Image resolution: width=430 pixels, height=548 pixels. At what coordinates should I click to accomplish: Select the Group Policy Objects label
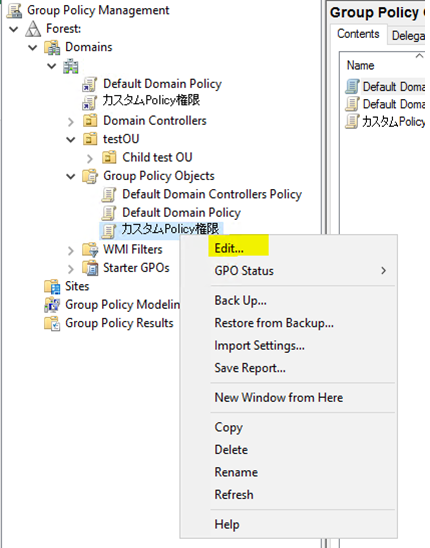pyautogui.click(x=159, y=176)
